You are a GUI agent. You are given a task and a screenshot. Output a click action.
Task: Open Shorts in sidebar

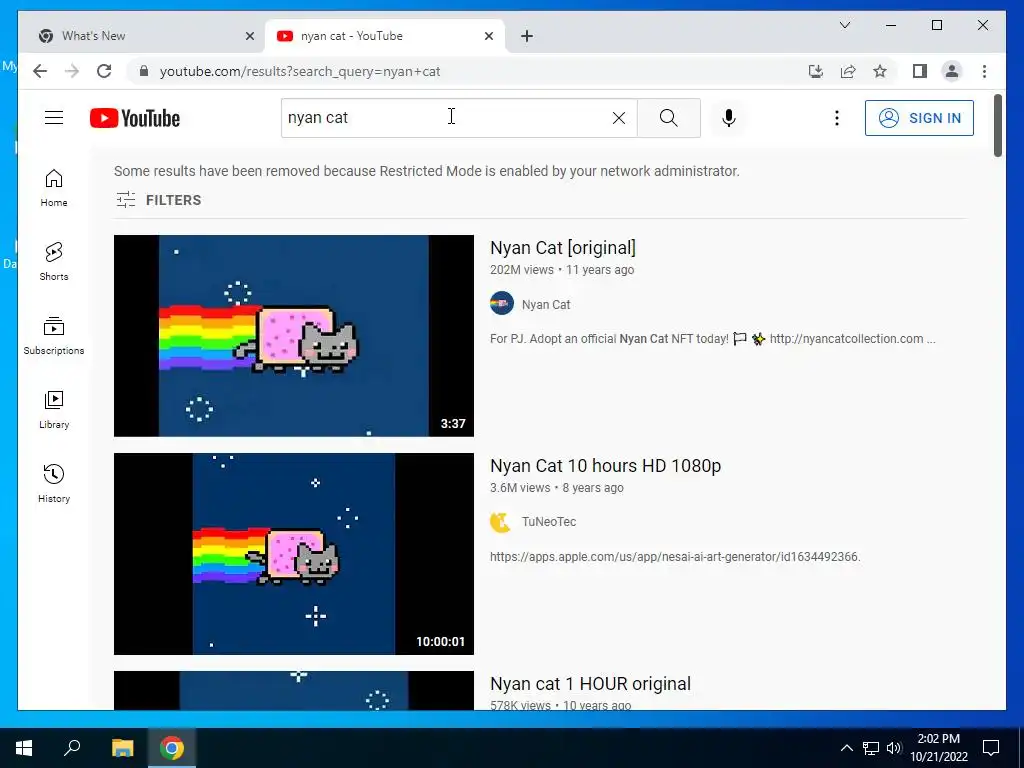pos(54,262)
